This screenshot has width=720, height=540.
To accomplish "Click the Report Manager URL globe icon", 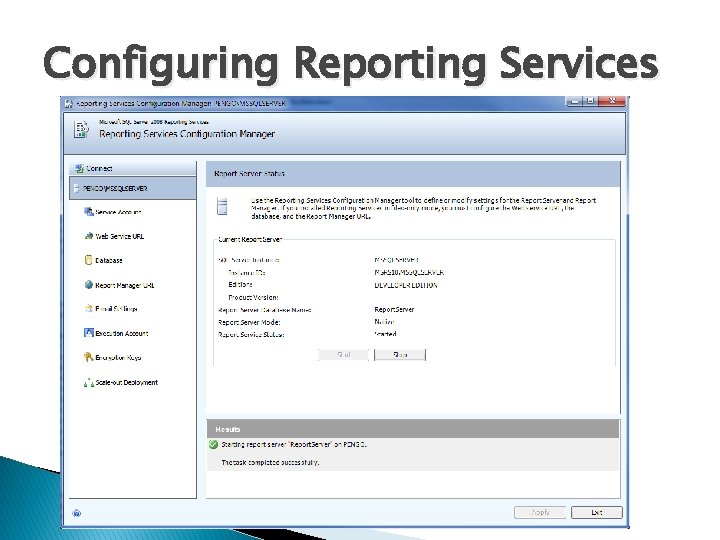I will pos(89,285).
